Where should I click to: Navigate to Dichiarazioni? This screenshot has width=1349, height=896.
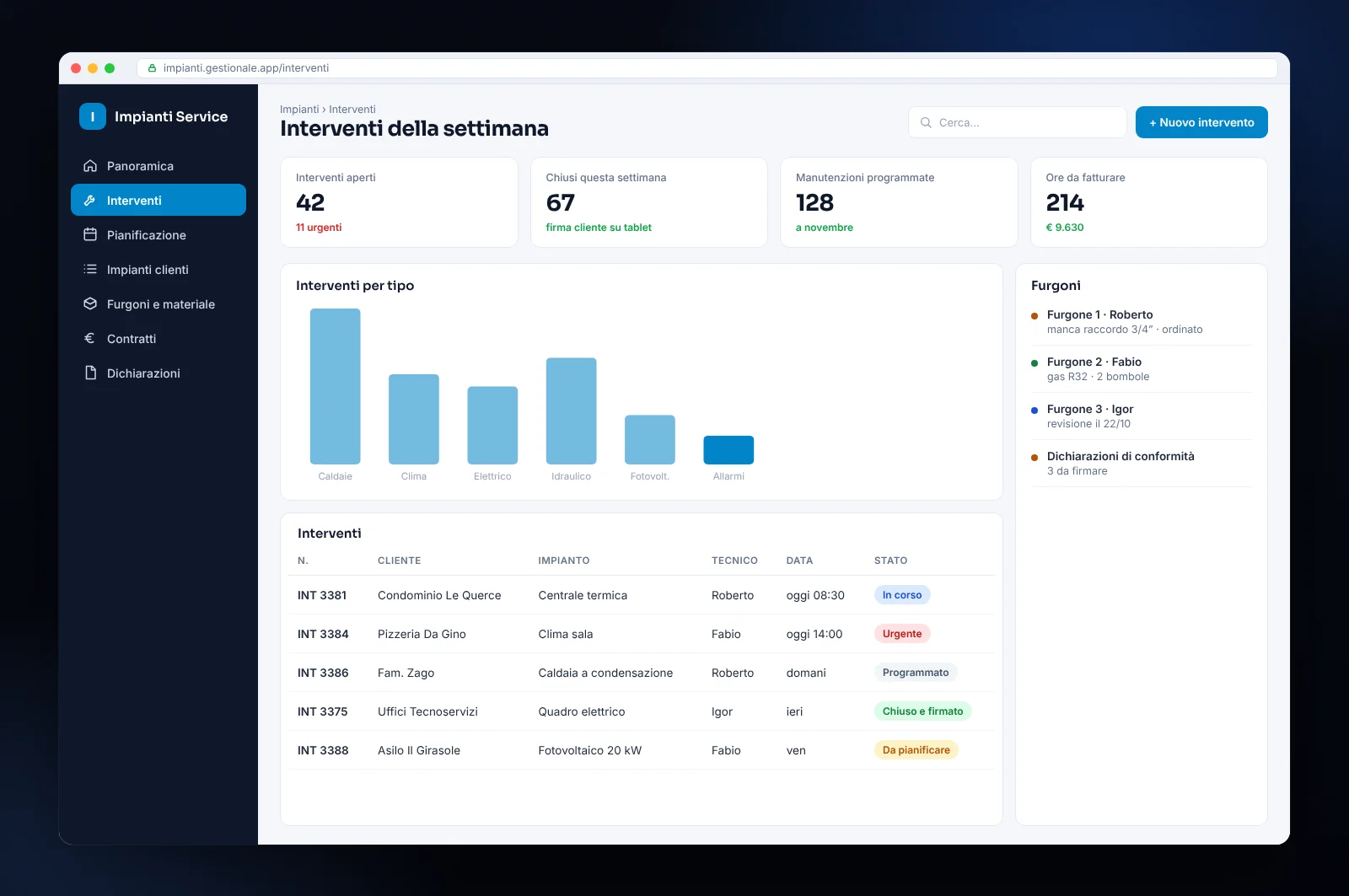click(159, 373)
